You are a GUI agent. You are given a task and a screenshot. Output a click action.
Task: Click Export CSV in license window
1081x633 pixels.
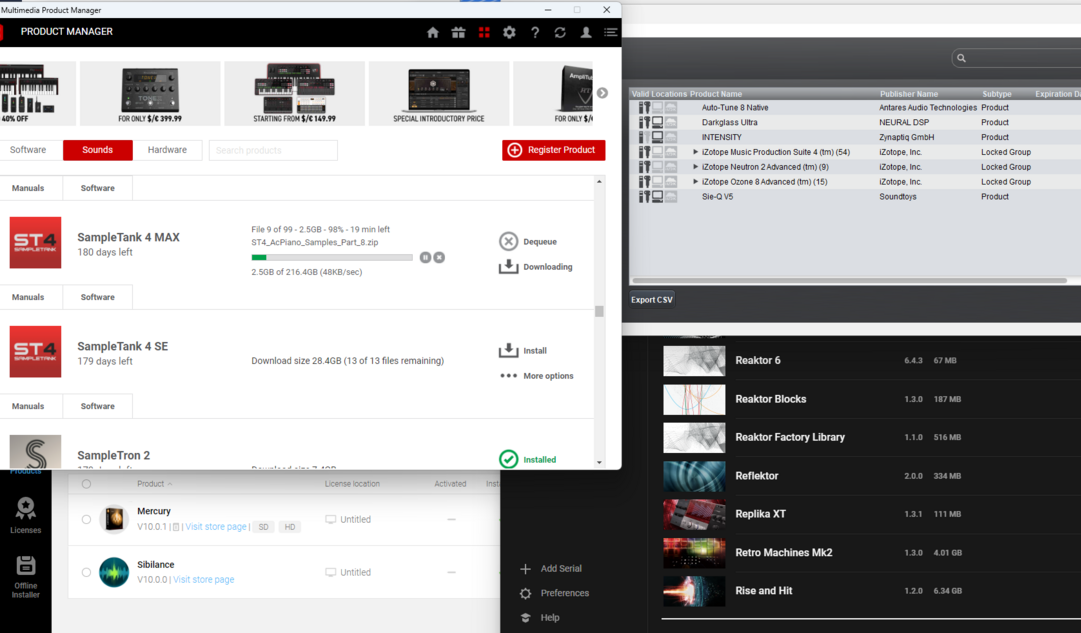coord(651,299)
